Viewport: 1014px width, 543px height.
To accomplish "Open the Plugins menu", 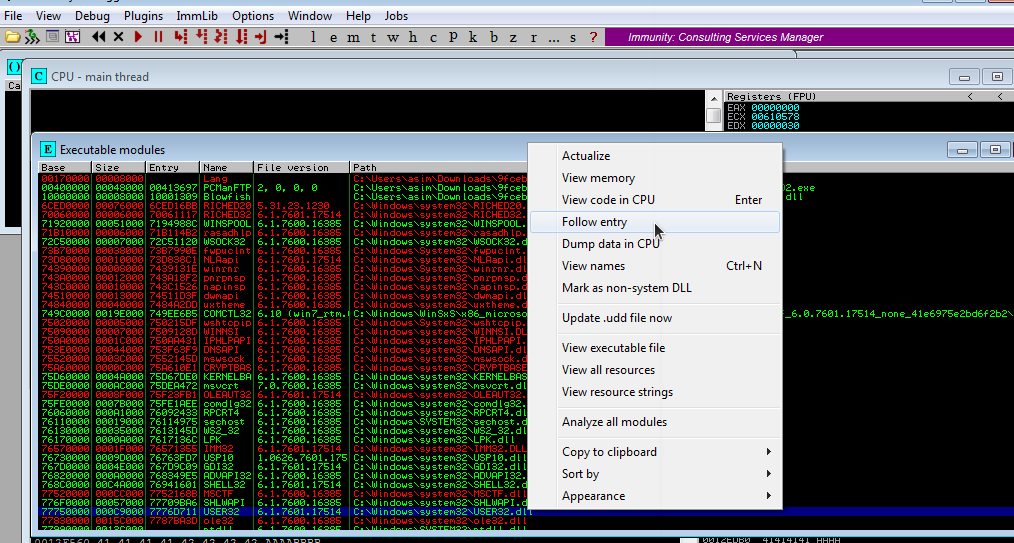I will pyautogui.click(x=143, y=16).
